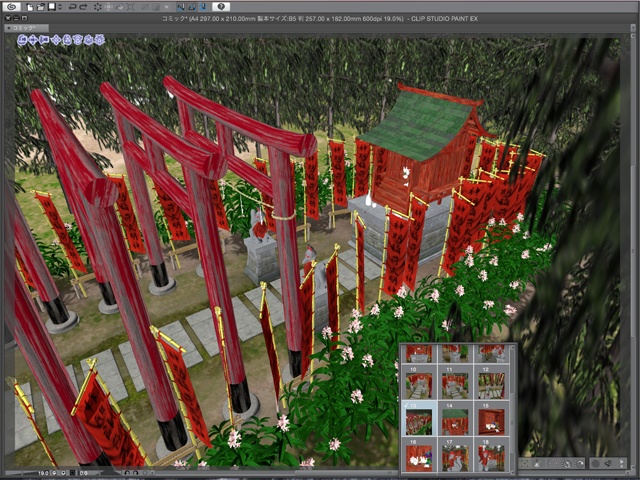Click fit-to-screen icon in status bar
Viewport: 640px width, 480px height.
[72, 473]
